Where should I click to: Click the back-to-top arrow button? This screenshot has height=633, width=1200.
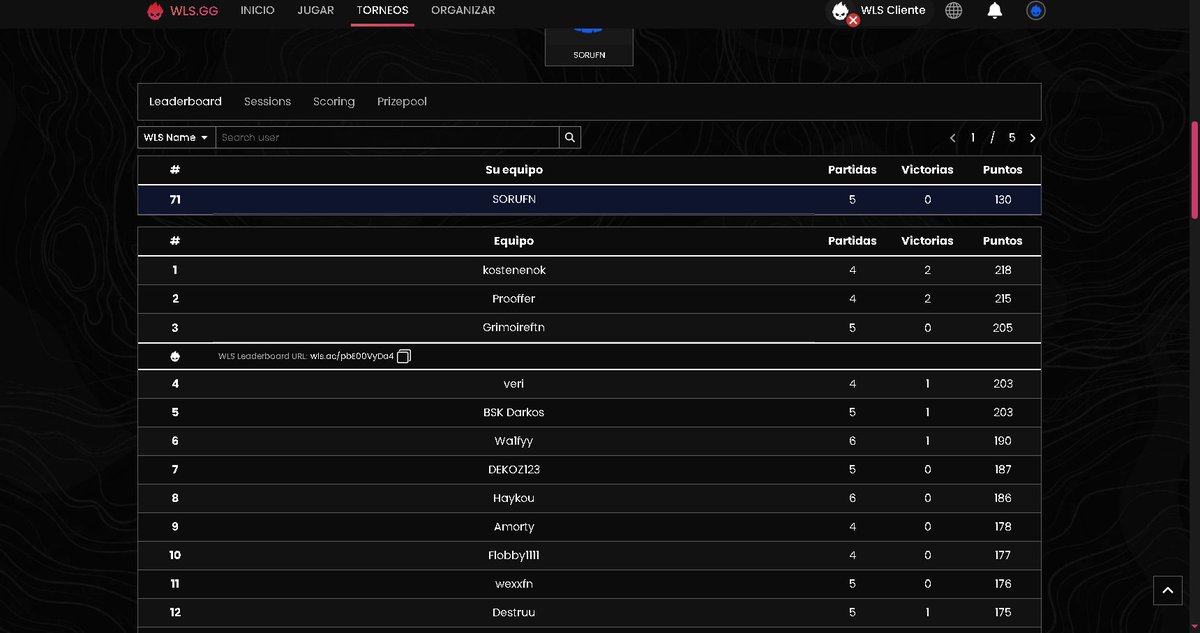pyautogui.click(x=1167, y=590)
